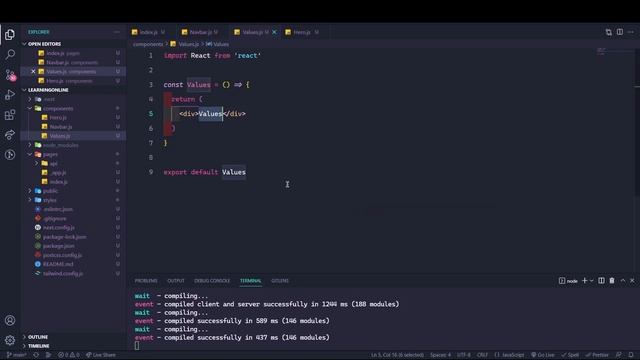
Task: Collapse the Open Editors section
Action: point(44,44)
